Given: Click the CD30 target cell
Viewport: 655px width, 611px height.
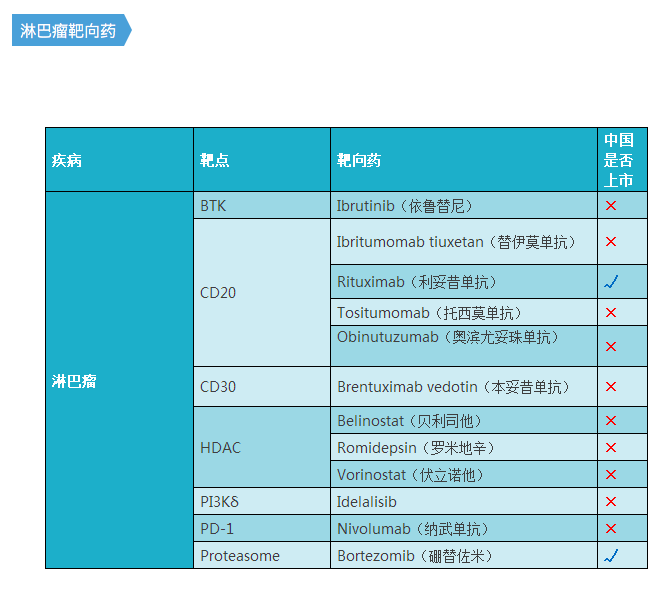Looking at the screenshot, I should tap(262, 387).
